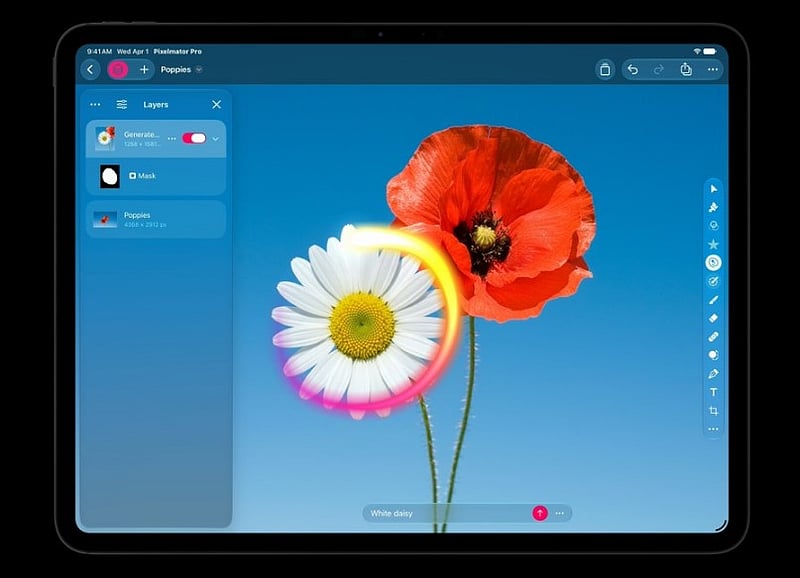Select the Crop tool
Image resolution: width=800 pixels, height=578 pixels.
click(x=713, y=411)
